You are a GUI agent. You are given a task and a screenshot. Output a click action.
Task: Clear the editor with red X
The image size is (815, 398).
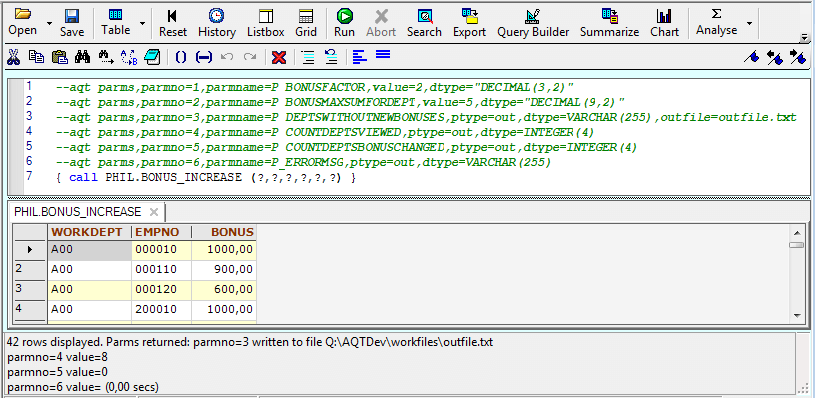279,57
